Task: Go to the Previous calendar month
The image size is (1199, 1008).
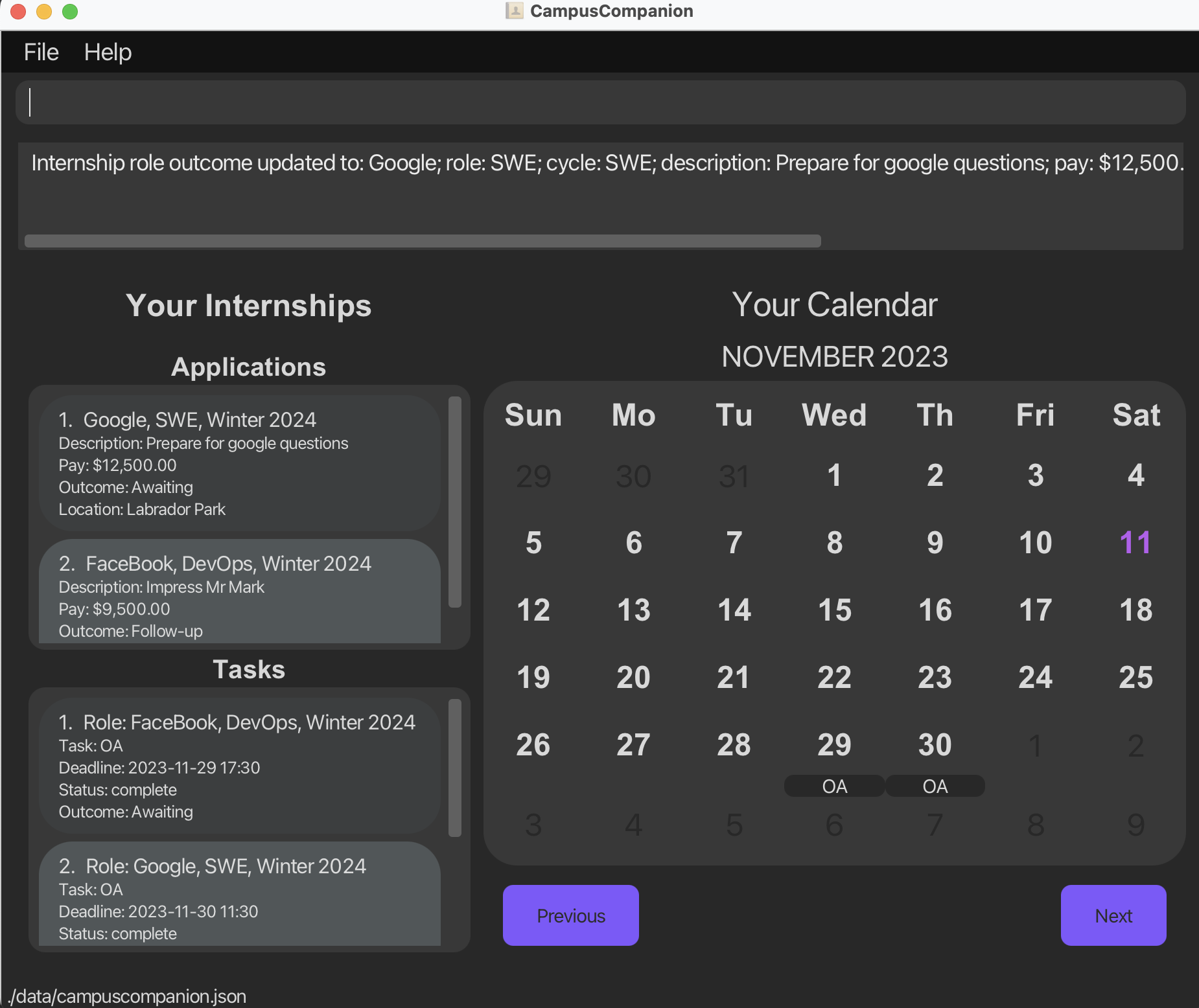Action: coord(571,915)
